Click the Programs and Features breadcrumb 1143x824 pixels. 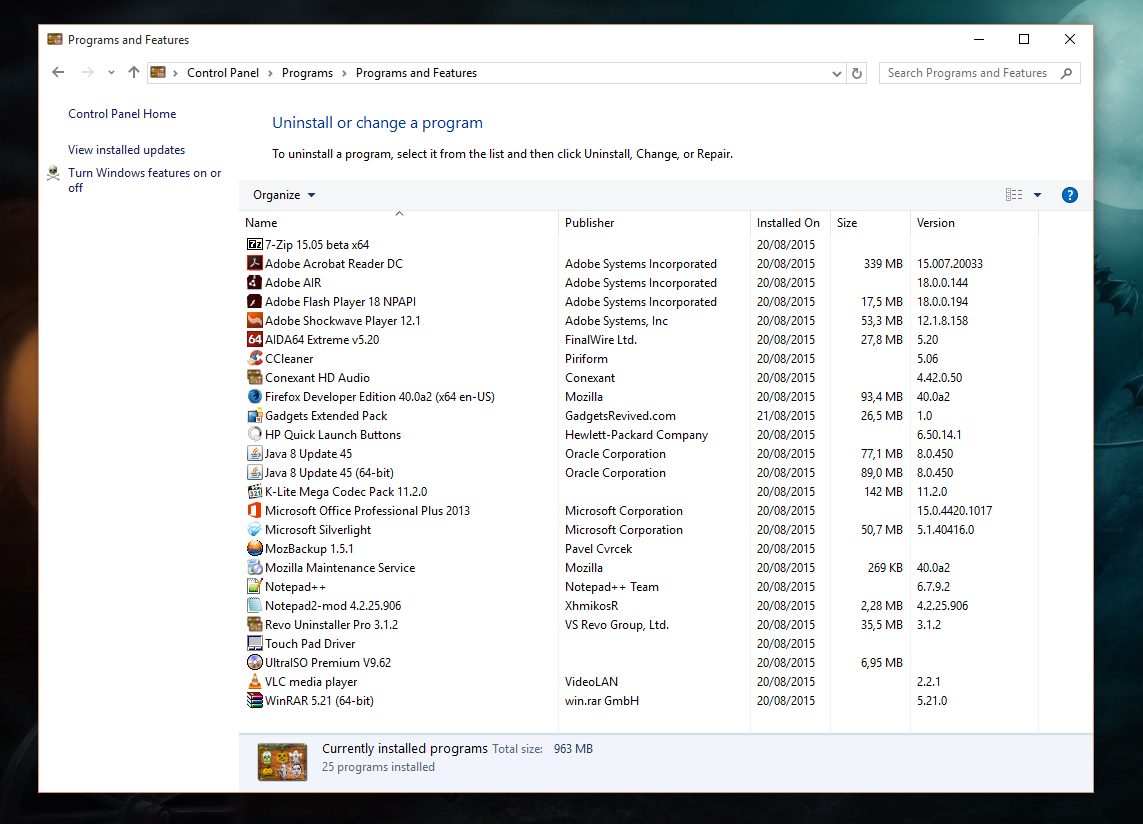416,73
